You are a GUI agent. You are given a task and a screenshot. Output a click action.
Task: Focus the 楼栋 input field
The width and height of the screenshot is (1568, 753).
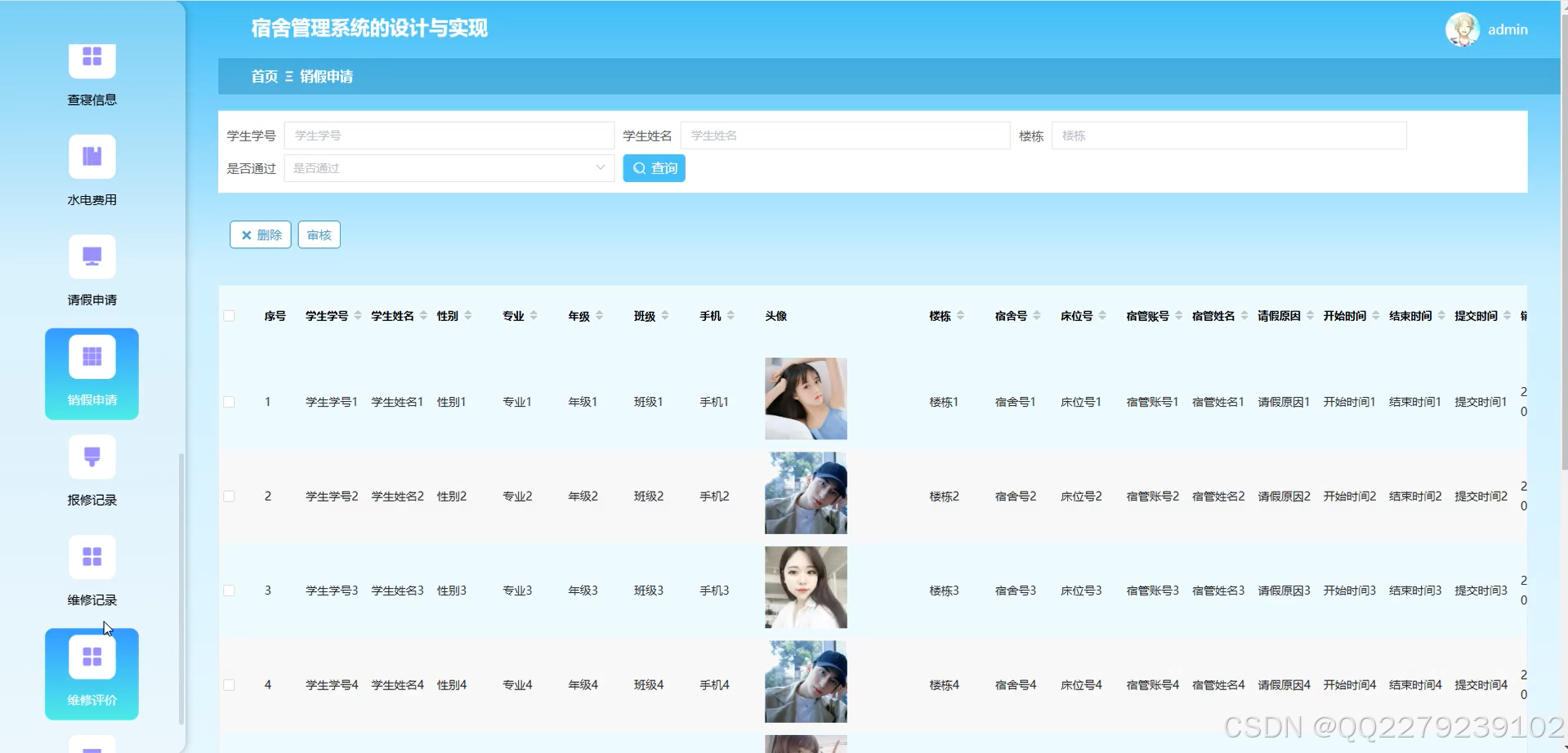click(1229, 136)
